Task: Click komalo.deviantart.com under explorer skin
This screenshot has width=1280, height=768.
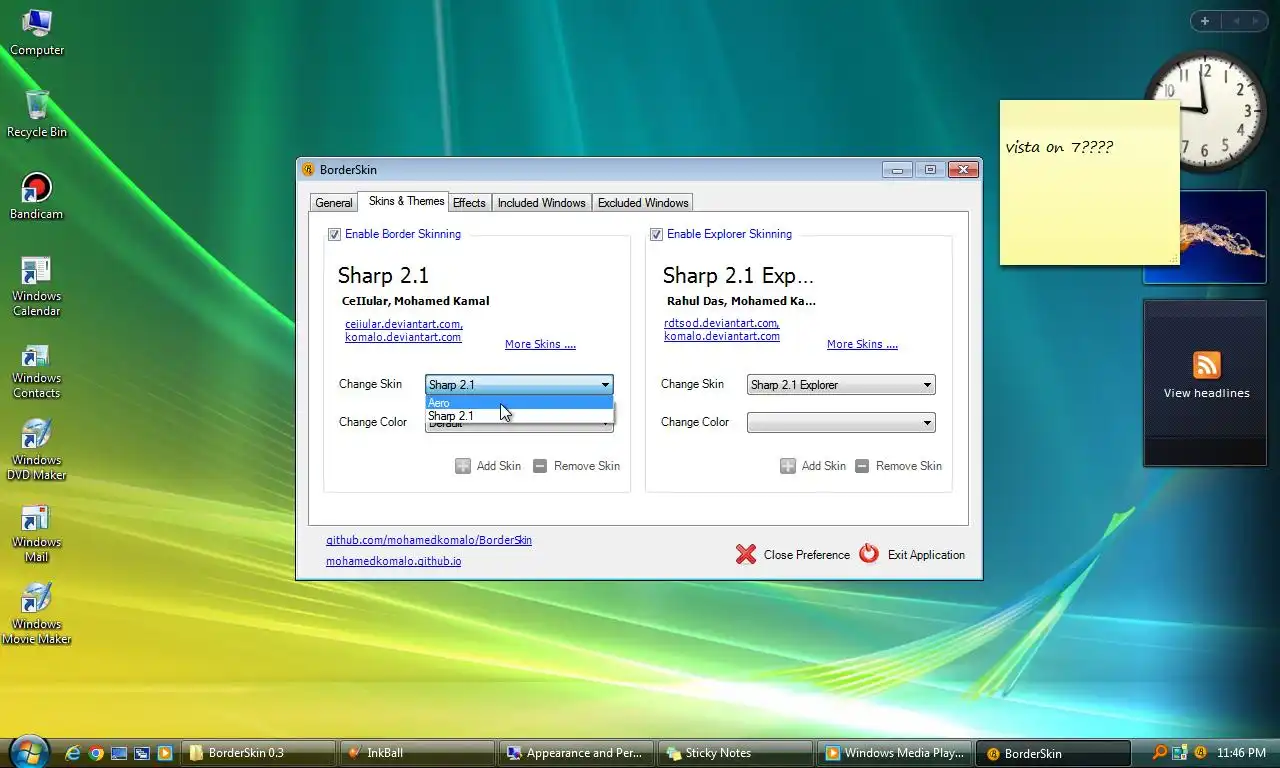Action: [x=722, y=336]
